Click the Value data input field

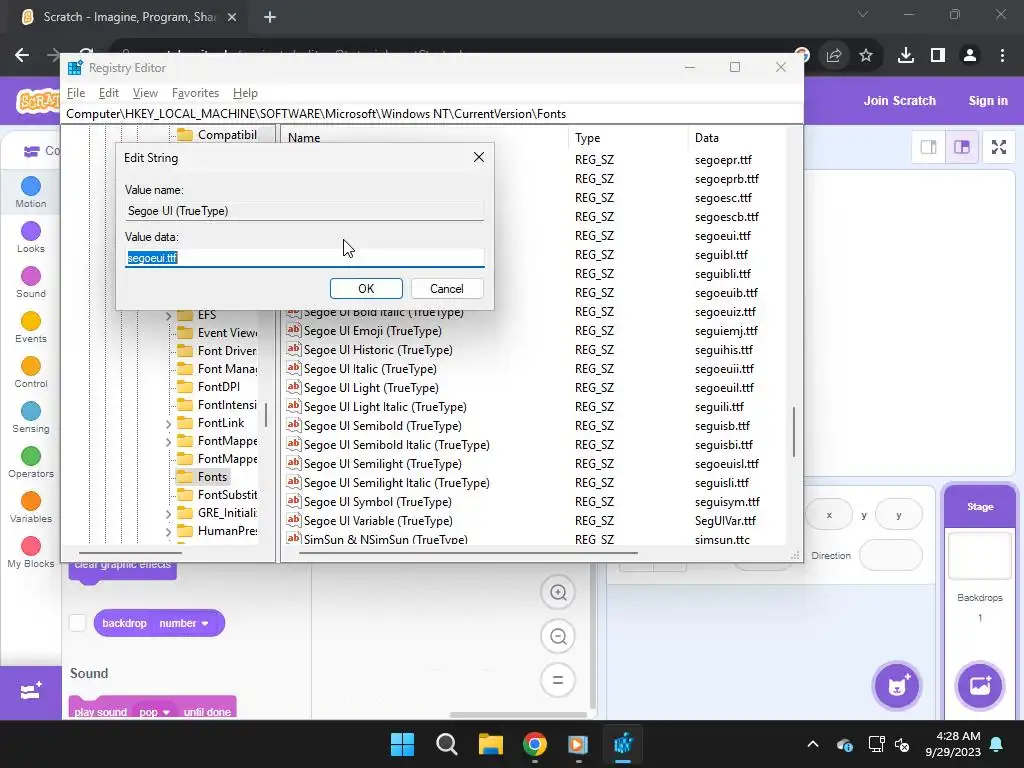(x=305, y=258)
